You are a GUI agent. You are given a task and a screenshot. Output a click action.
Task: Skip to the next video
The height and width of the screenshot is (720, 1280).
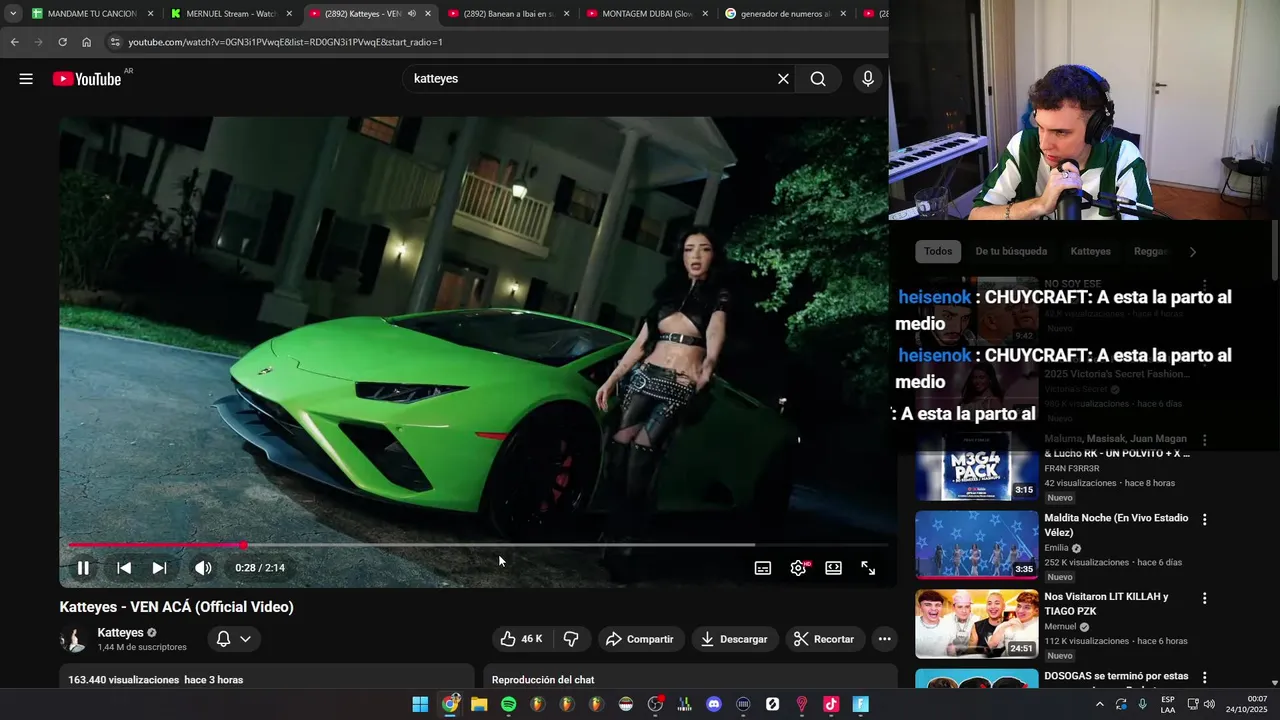point(159,568)
